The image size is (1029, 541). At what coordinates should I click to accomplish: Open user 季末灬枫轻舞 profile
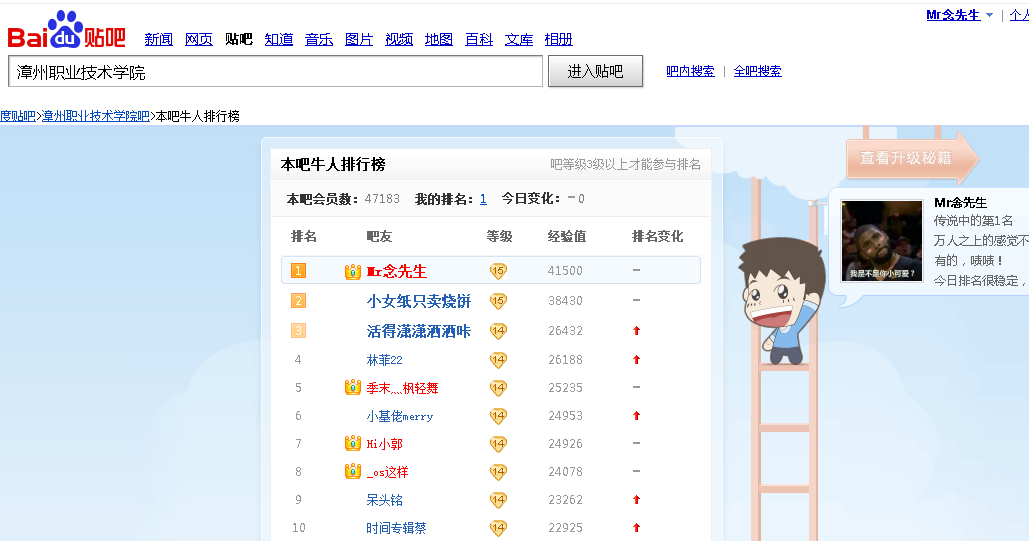pyautogui.click(x=402, y=388)
